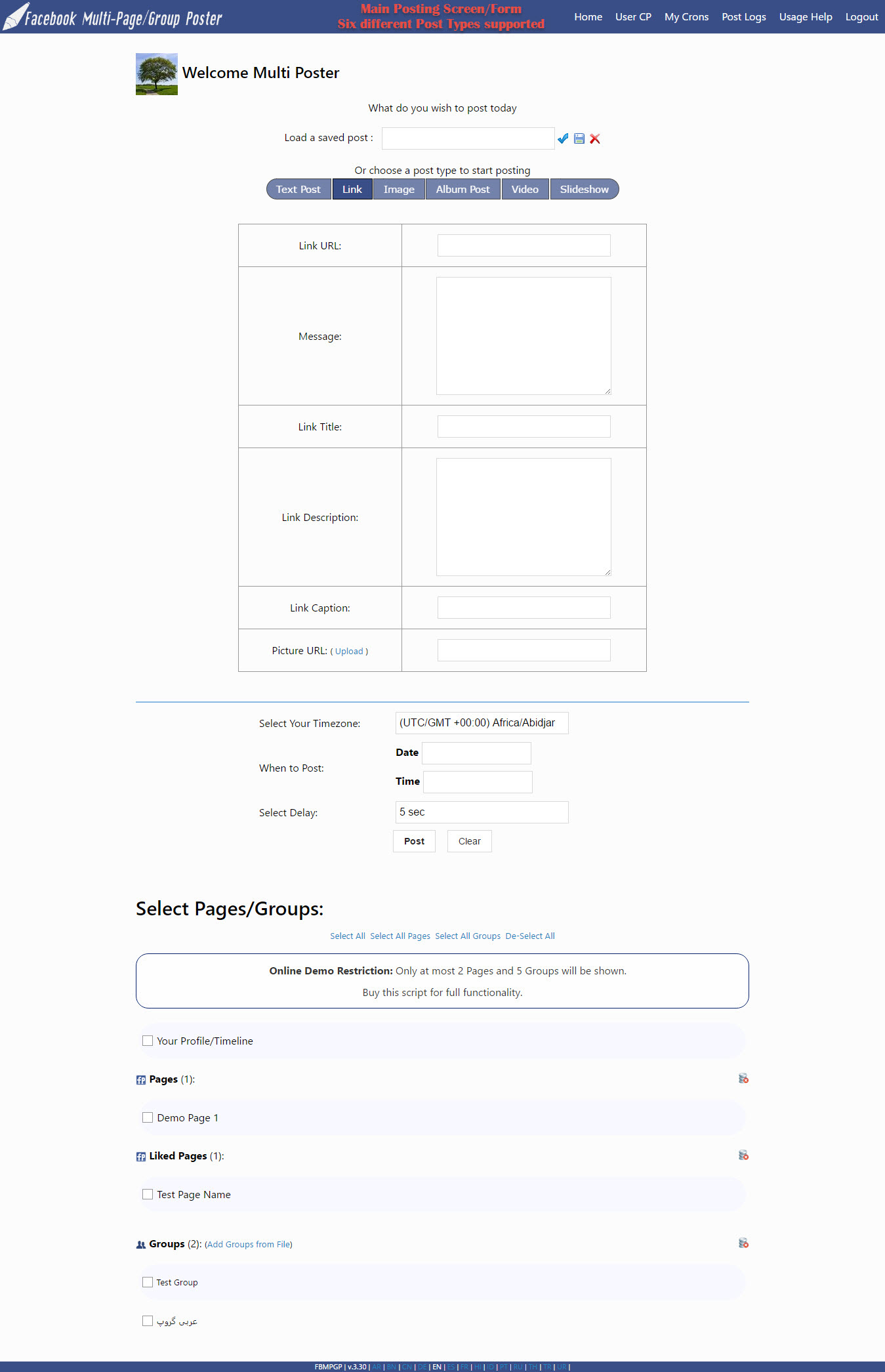Click the database delete icon in Pages row
Screen dimensions: 885x1372
[x=743, y=1079]
